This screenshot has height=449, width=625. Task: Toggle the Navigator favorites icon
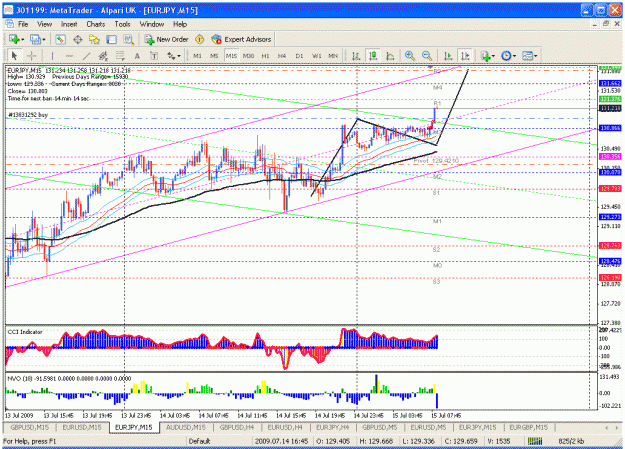tap(94, 39)
